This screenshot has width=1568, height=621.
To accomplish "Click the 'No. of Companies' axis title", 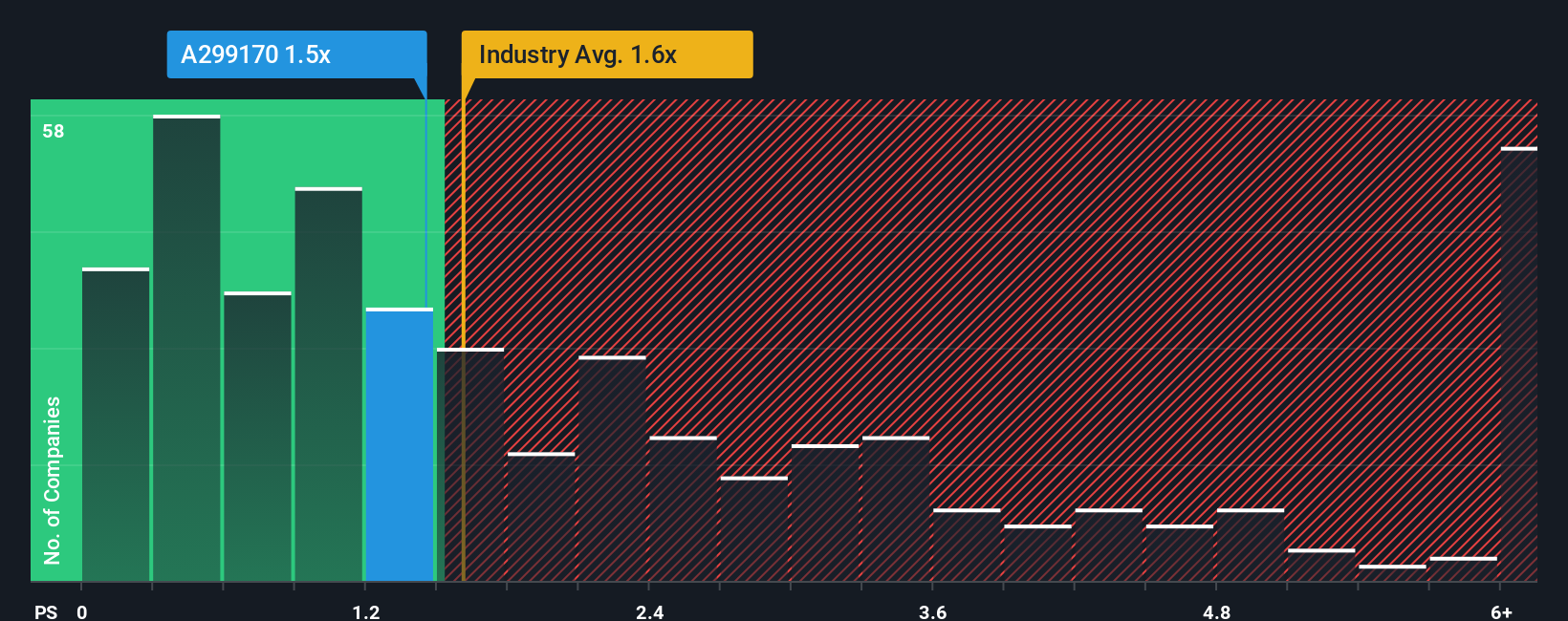I will click(53, 480).
